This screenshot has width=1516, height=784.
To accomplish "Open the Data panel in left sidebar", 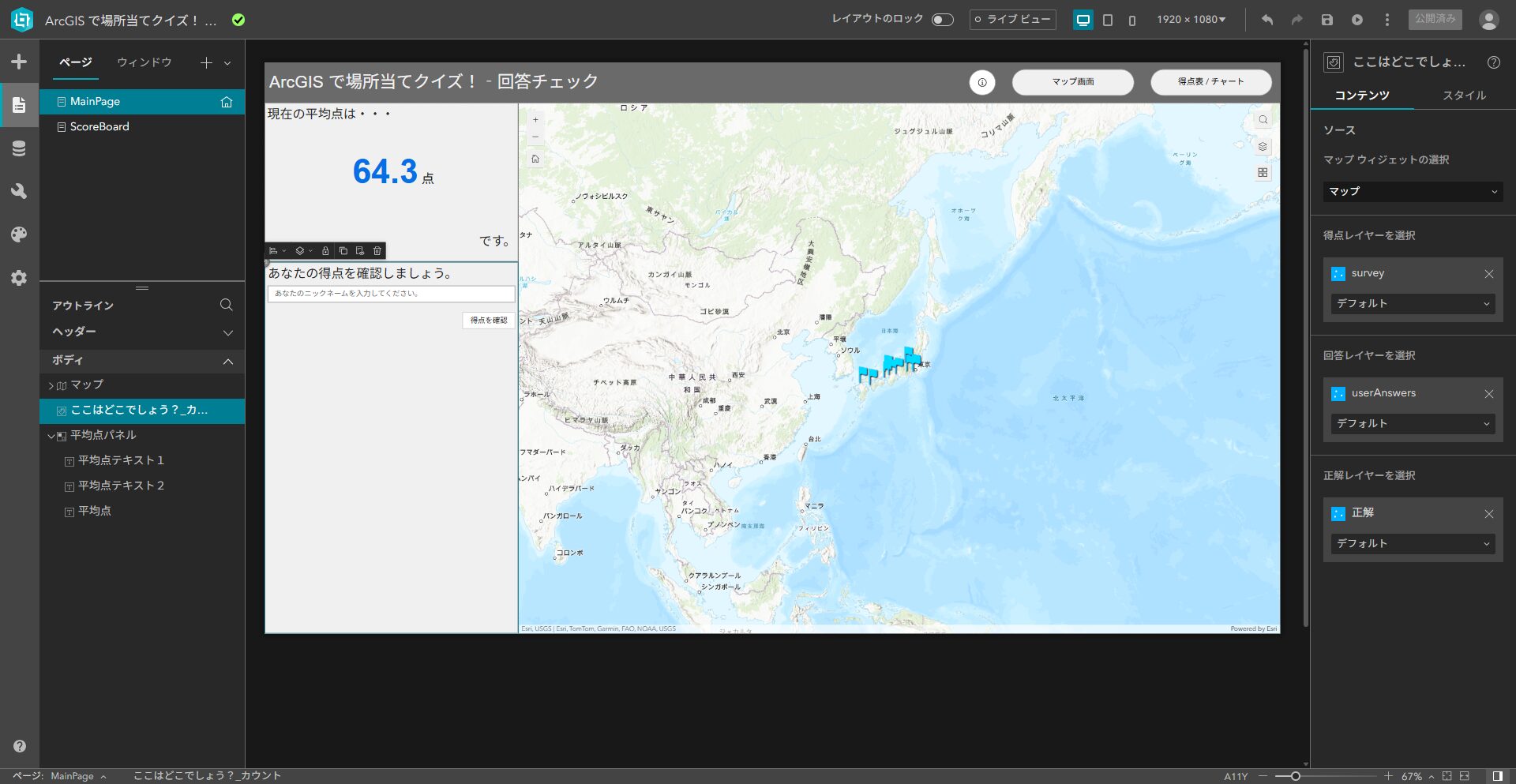I will (19, 148).
